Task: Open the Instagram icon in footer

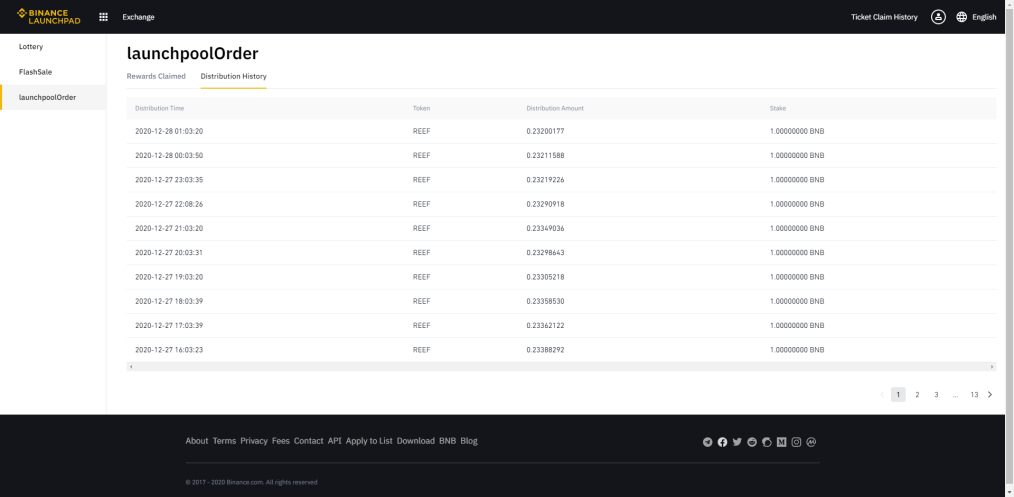Action: click(x=797, y=442)
